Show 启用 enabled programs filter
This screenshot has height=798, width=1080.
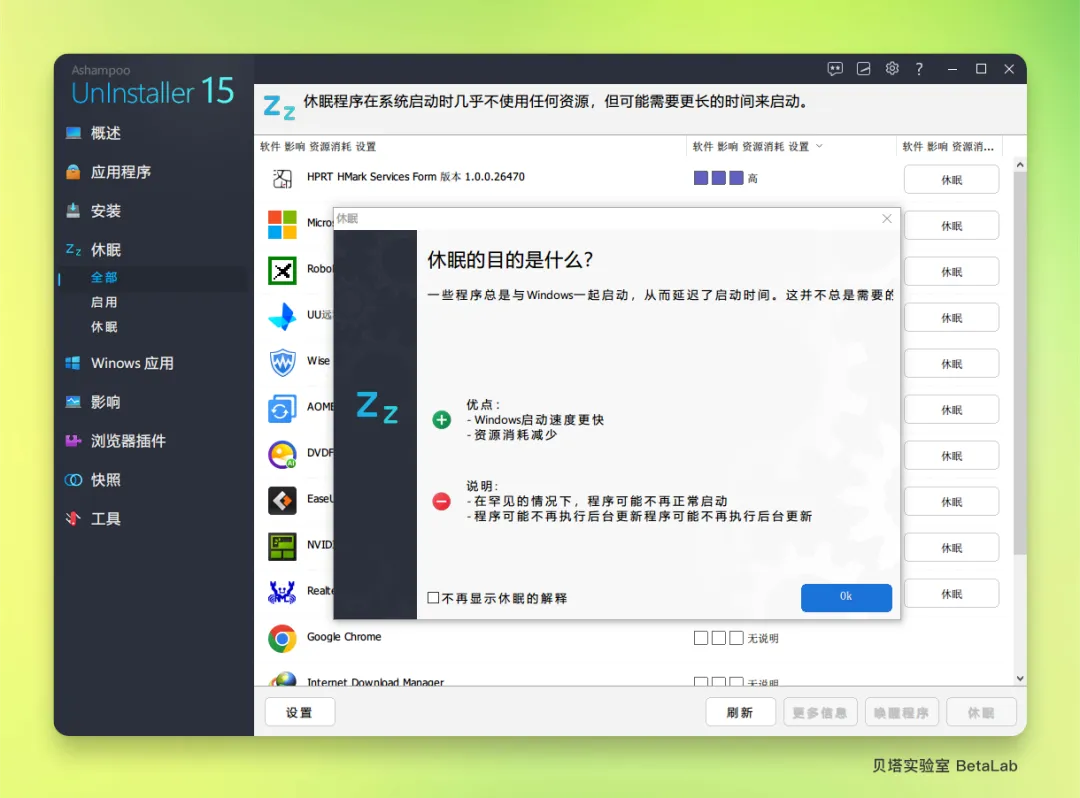(104, 302)
